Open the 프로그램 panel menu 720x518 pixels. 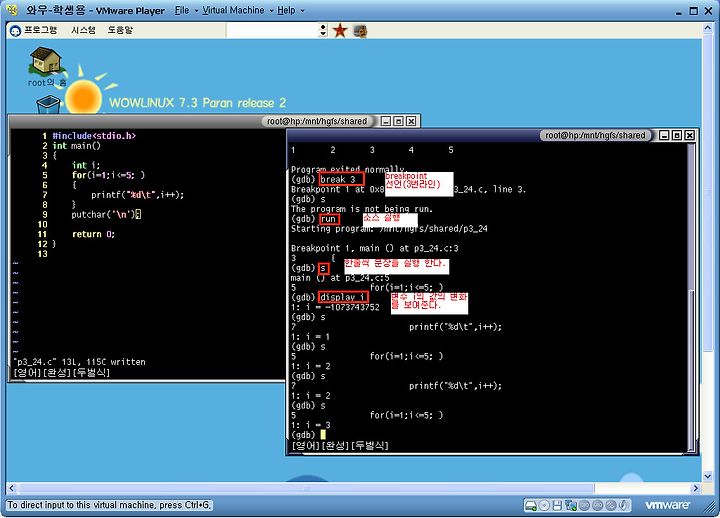coord(40,30)
